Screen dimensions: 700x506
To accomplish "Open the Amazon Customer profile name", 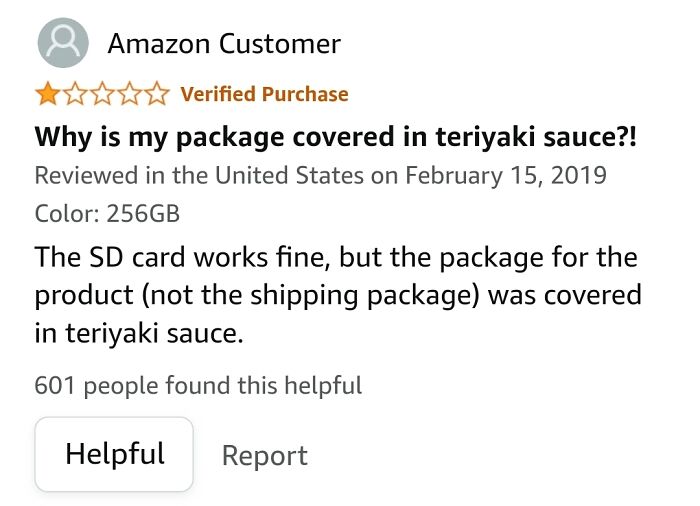I will [x=223, y=44].
